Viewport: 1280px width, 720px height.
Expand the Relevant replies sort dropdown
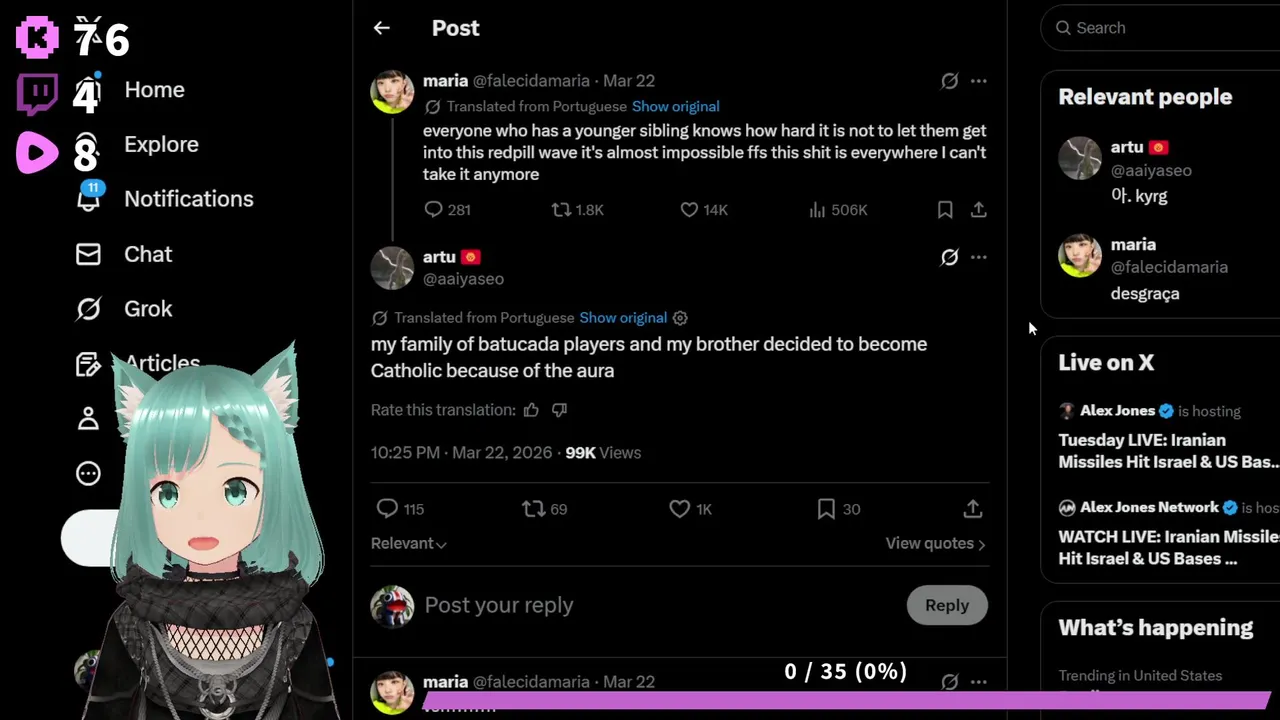tap(408, 543)
